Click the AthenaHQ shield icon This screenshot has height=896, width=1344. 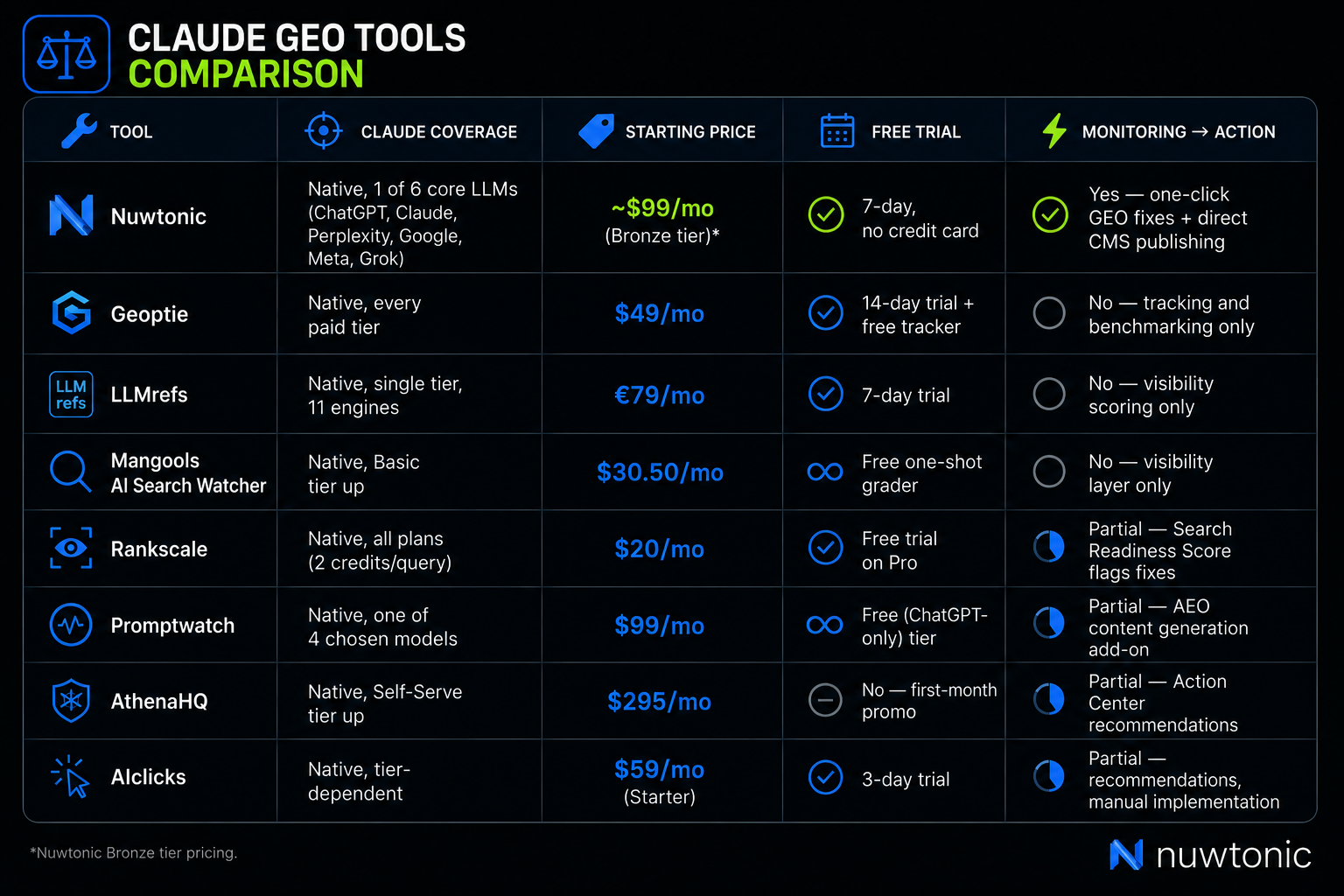(71, 701)
